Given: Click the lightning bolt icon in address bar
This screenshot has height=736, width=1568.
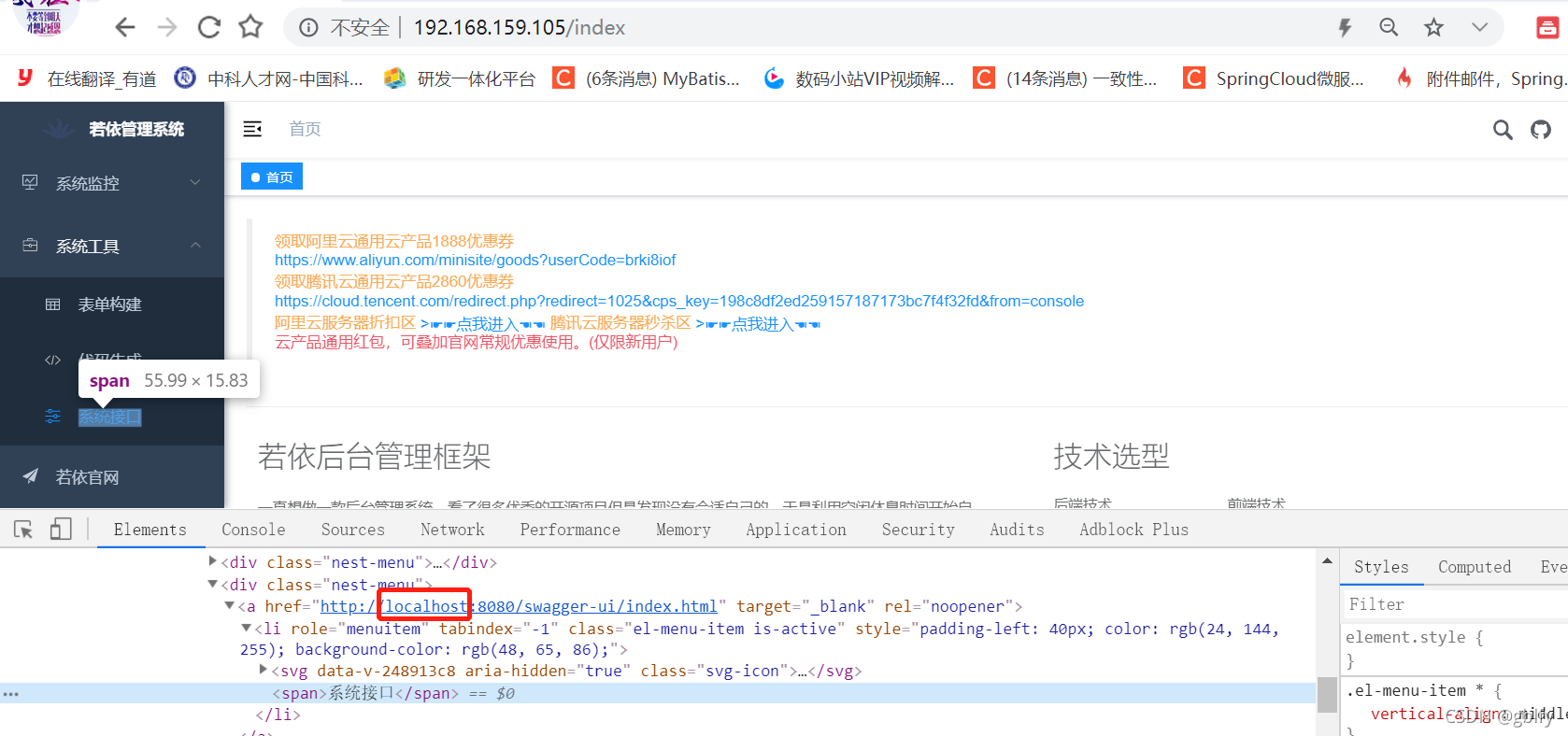Looking at the screenshot, I should [x=1345, y=28].
